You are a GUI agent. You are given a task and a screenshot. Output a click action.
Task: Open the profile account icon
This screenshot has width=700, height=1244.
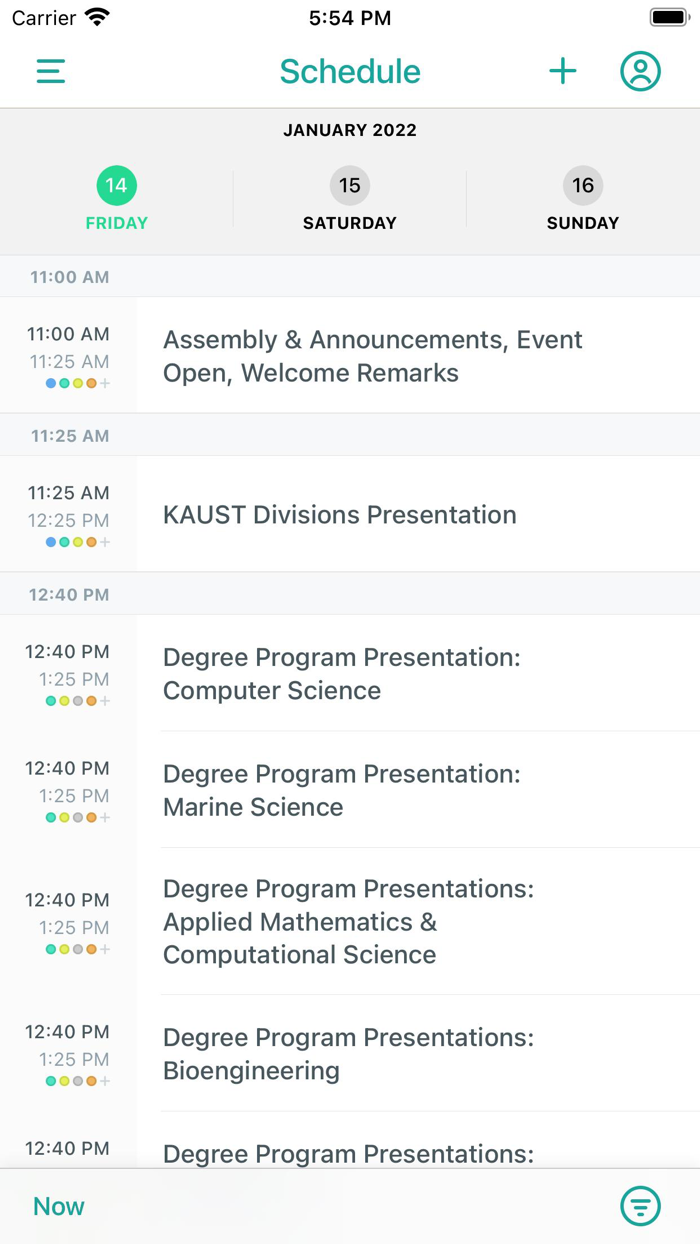(641, 71)
